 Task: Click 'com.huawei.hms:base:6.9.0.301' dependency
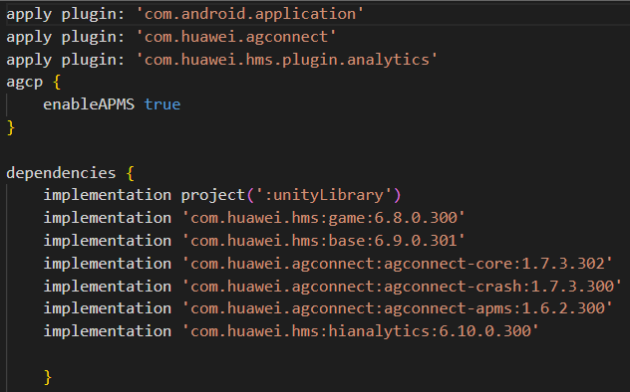point(323,241)
